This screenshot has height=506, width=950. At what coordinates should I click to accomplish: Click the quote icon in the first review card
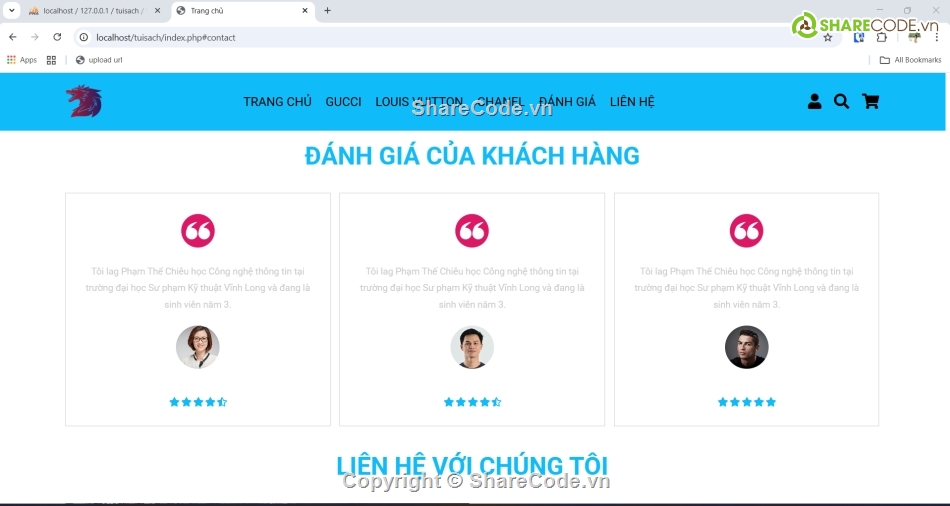click(x=198, y=231)
